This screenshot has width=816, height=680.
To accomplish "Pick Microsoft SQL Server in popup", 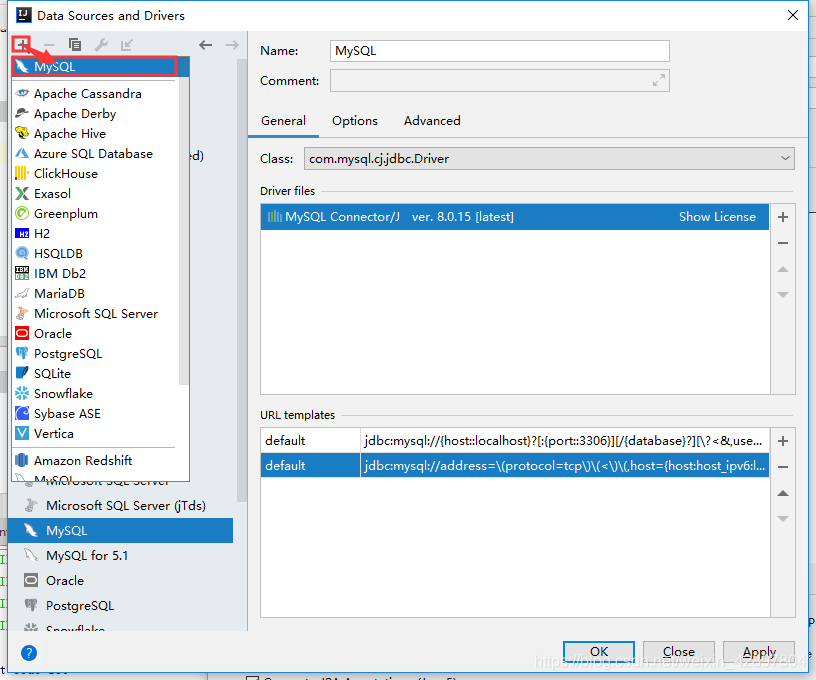I will [x=95, y=314].
